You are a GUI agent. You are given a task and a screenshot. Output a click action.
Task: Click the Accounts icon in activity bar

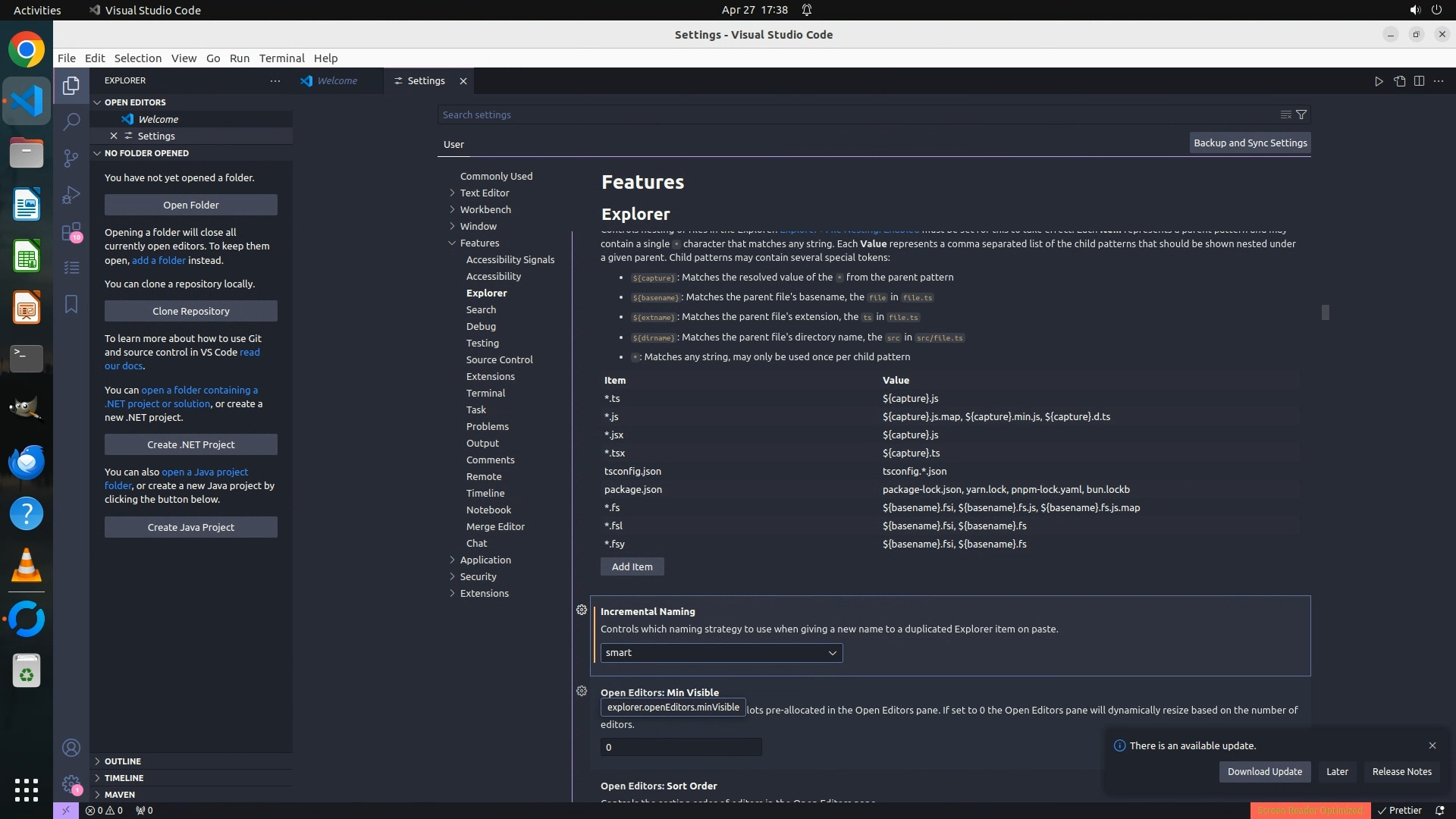click(71, 748)
